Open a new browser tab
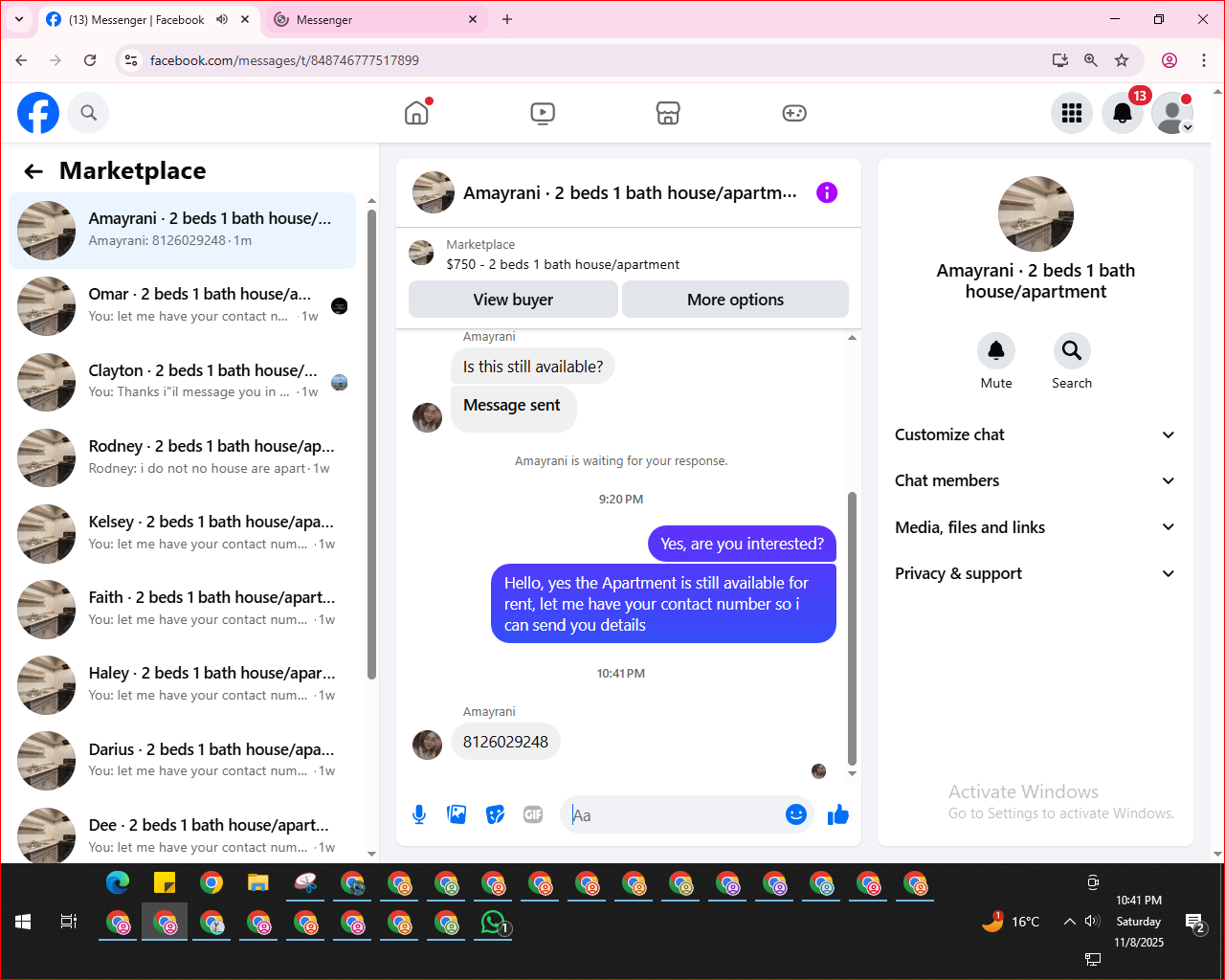Viewport: 1225px width, 980px height. 507,19
